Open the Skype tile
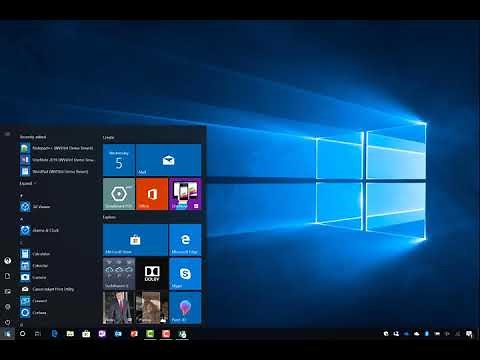The height and width of the screenshot is (360, 480). [185, 273]
